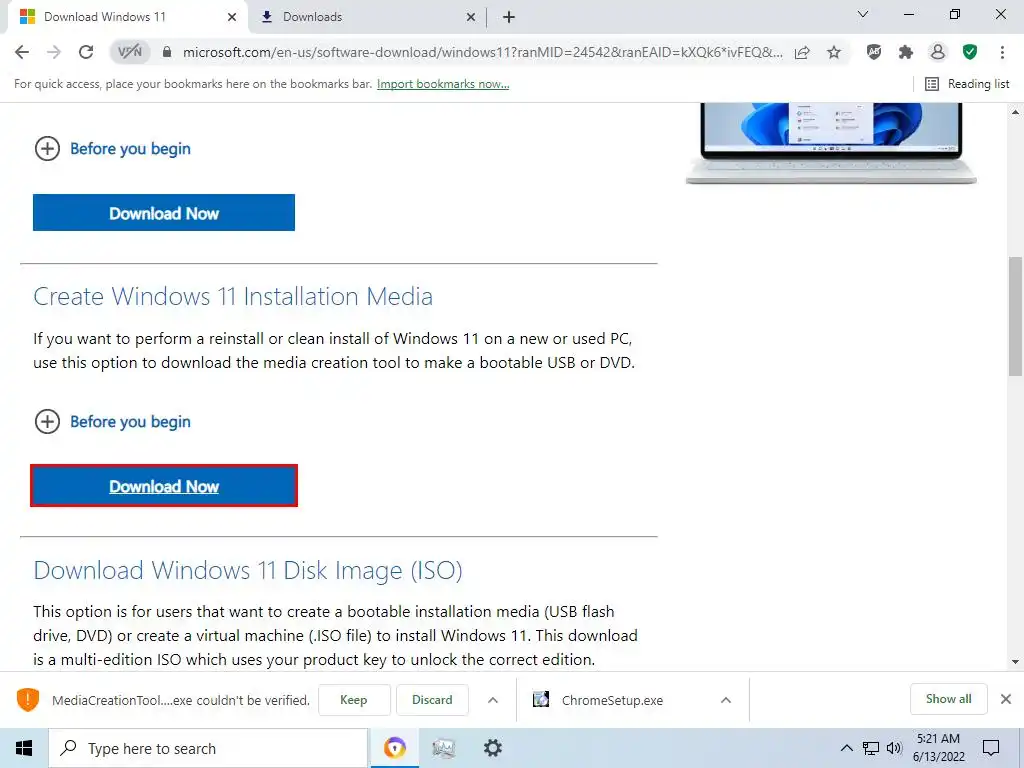Bookmark this tab with the star
The image size is (1024, 768).
834,52
